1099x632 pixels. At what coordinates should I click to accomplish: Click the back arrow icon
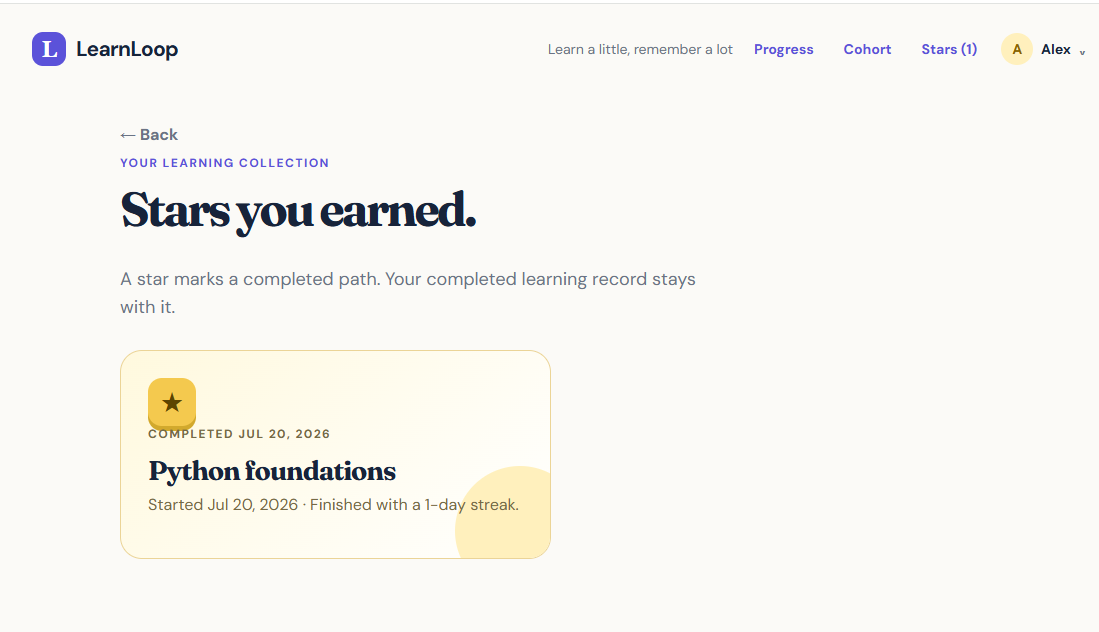point(128,135)
